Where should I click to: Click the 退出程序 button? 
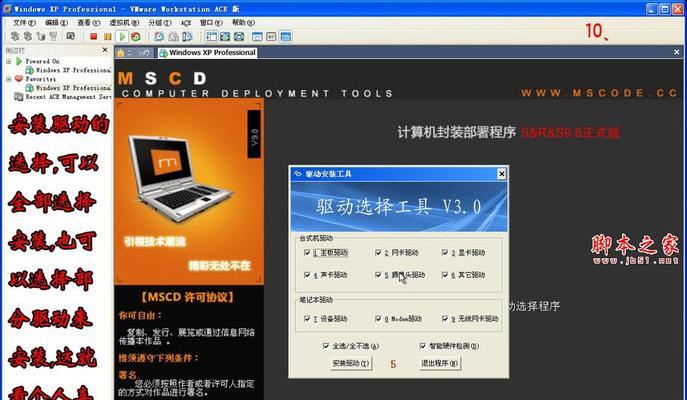439,363
